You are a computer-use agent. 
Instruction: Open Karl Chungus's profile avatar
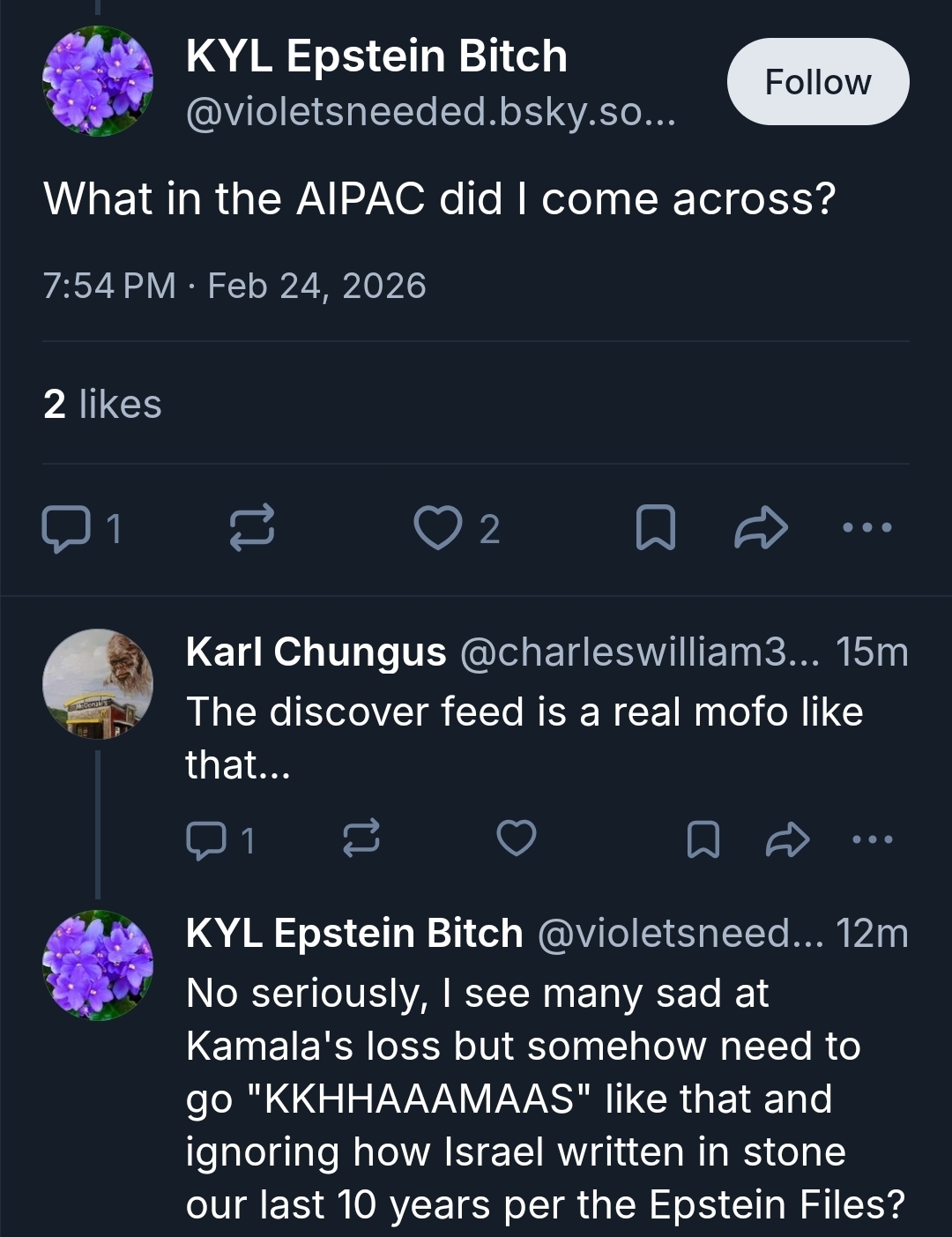point(98,683)
